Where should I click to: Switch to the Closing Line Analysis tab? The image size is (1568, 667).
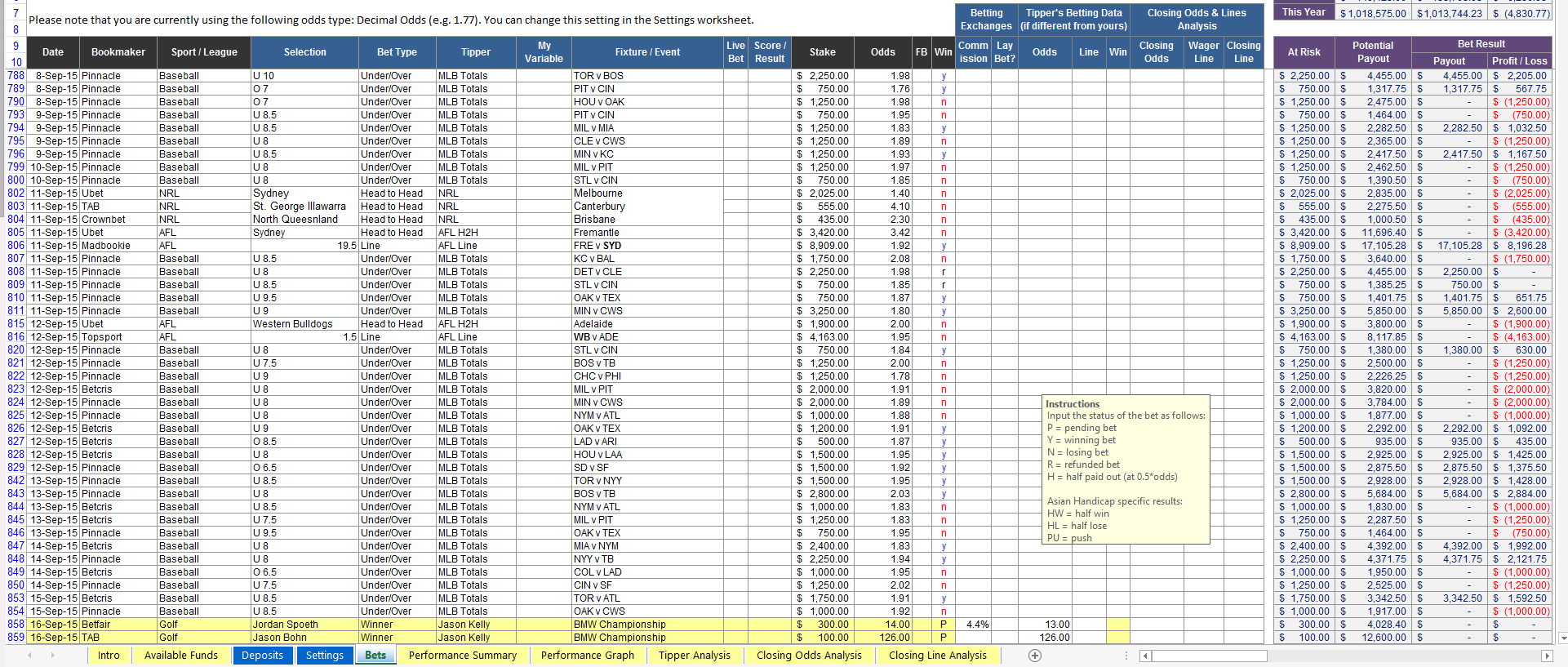coord(937,656)
